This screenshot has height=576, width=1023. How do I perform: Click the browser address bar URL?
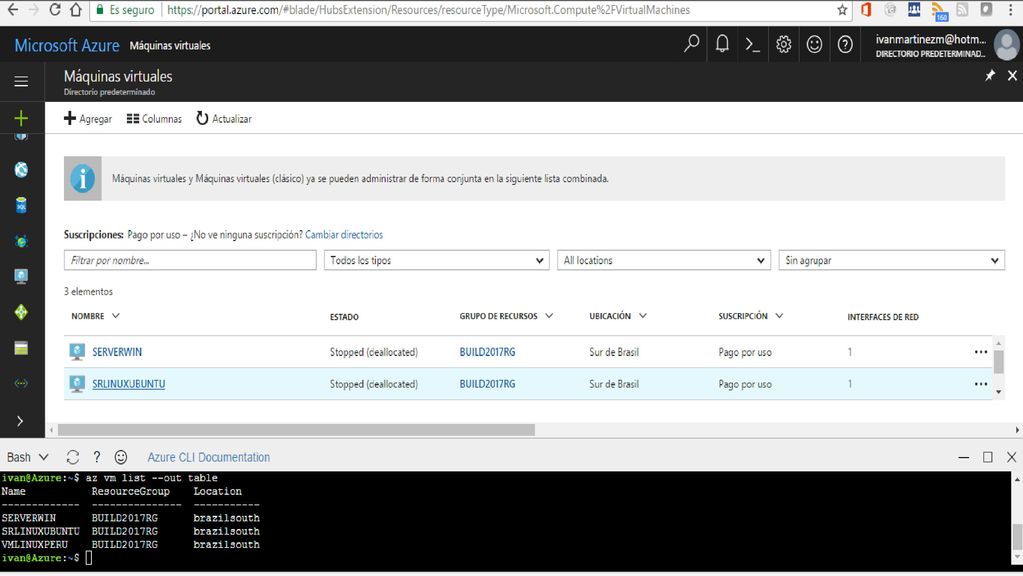[429, 10]
